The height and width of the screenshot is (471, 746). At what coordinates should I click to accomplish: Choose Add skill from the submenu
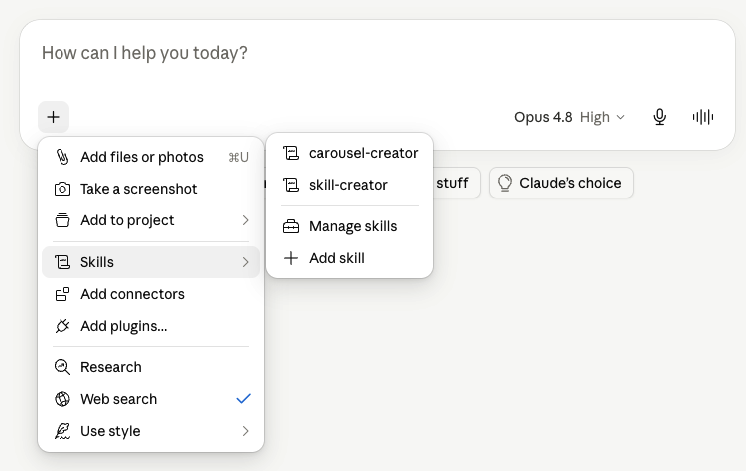click(350, 258)
